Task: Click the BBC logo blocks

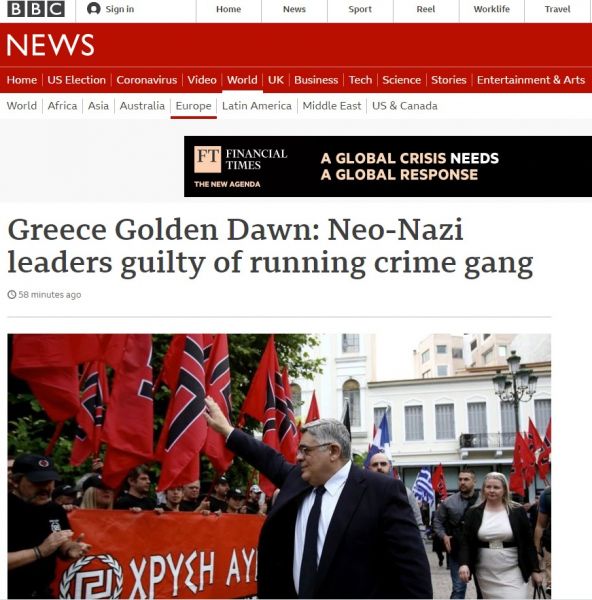Action: pyautogui.click(x=36, y=9)
